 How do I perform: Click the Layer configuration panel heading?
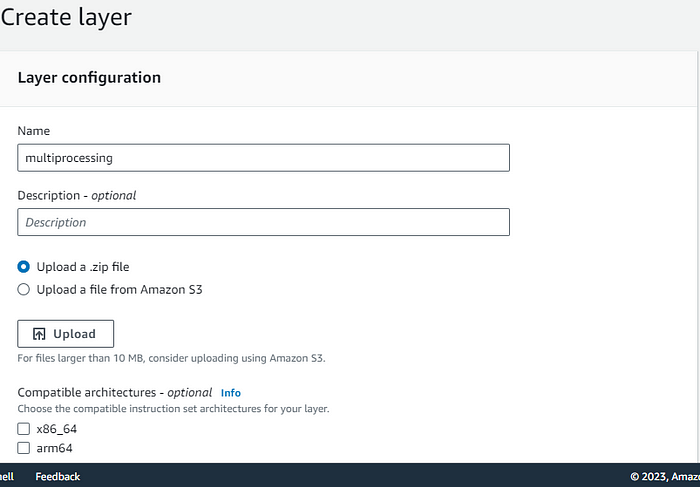pos(89,78)
